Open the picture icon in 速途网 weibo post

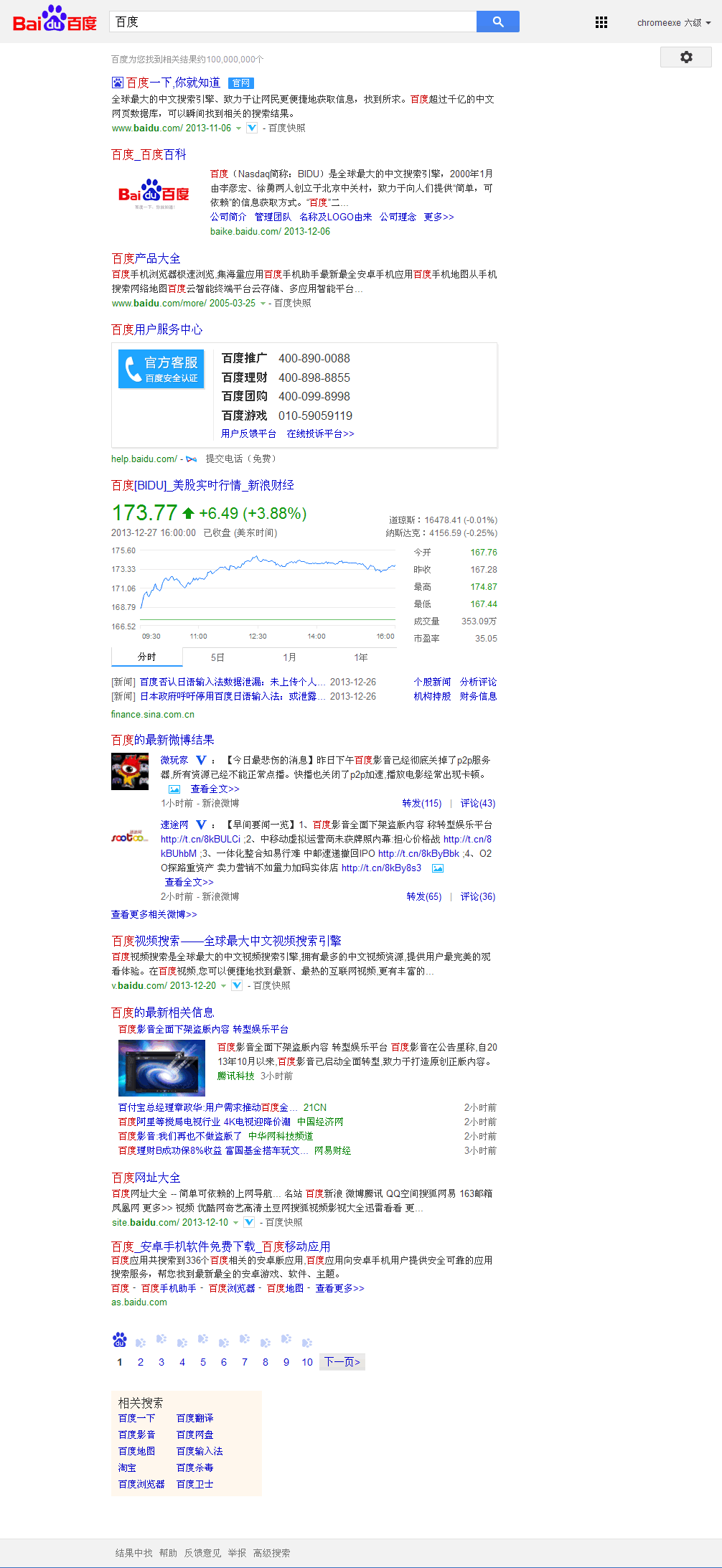point(438,868)
